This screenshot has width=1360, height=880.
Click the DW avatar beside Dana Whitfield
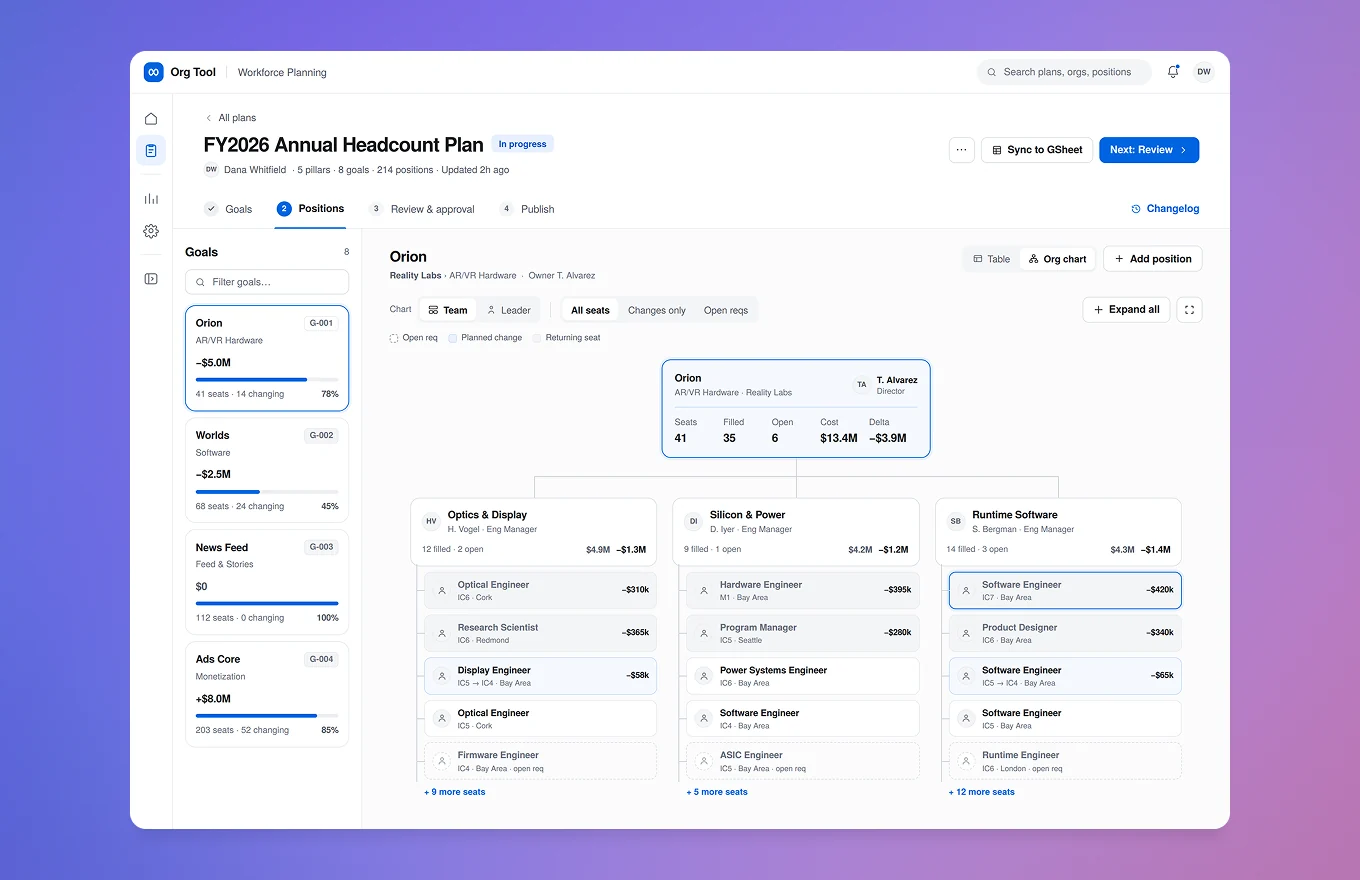pos(211,170)
